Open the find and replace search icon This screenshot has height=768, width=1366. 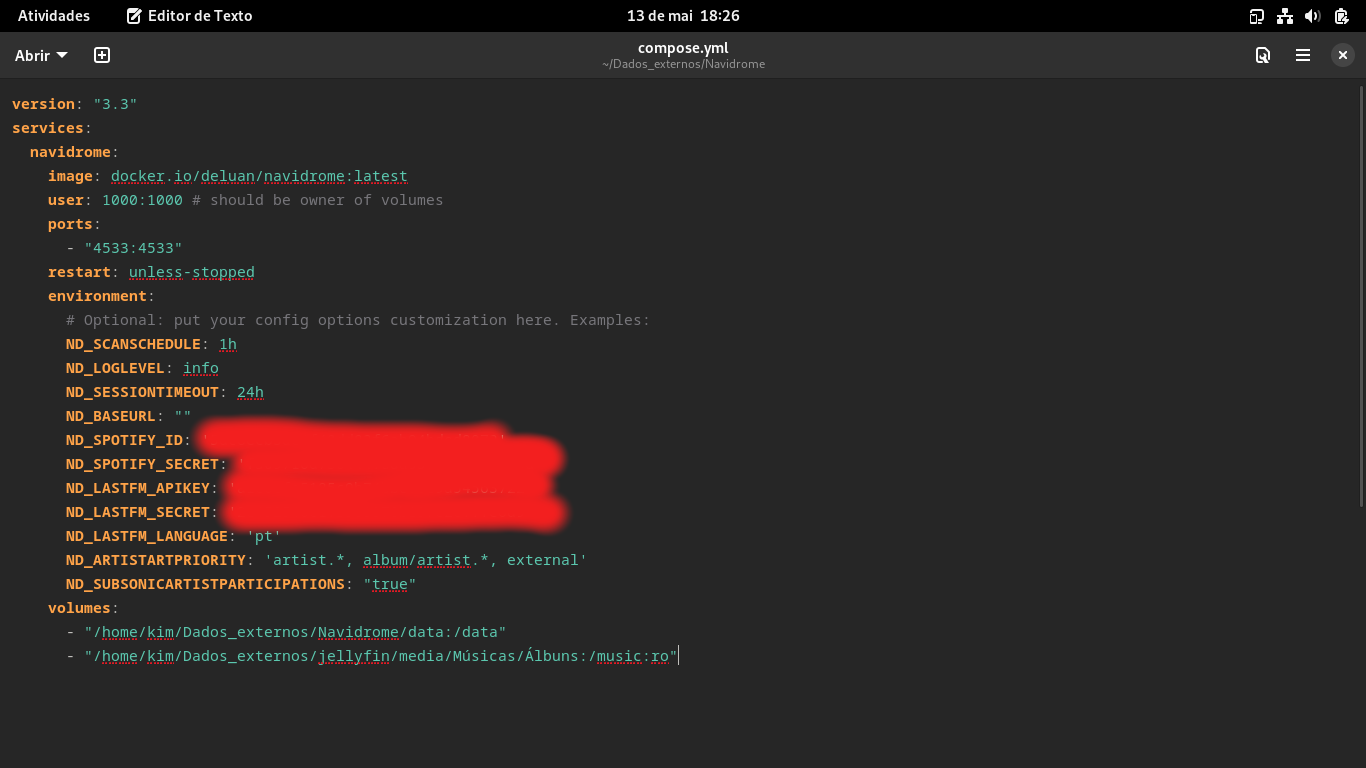coord(1263,56)
